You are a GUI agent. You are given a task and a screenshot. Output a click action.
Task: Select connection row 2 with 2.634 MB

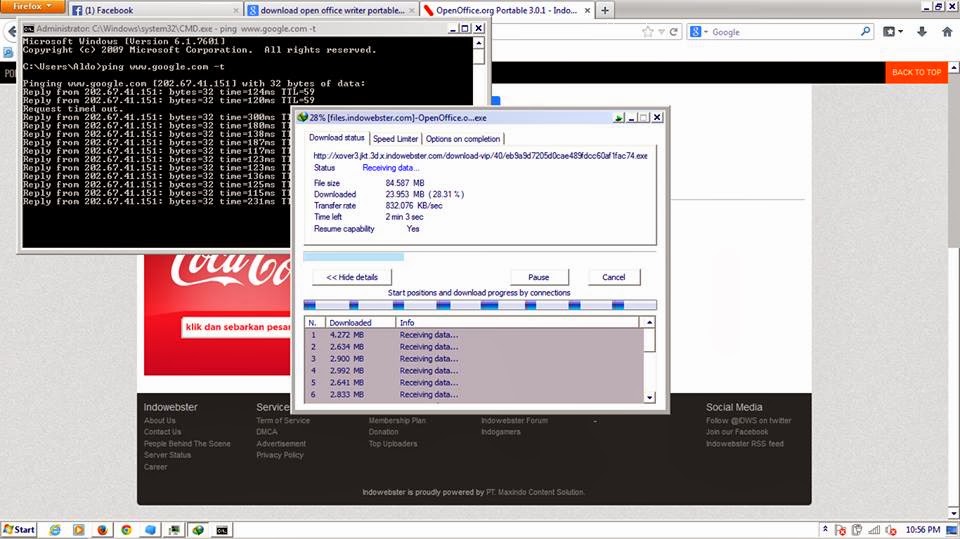coord(474,347)
